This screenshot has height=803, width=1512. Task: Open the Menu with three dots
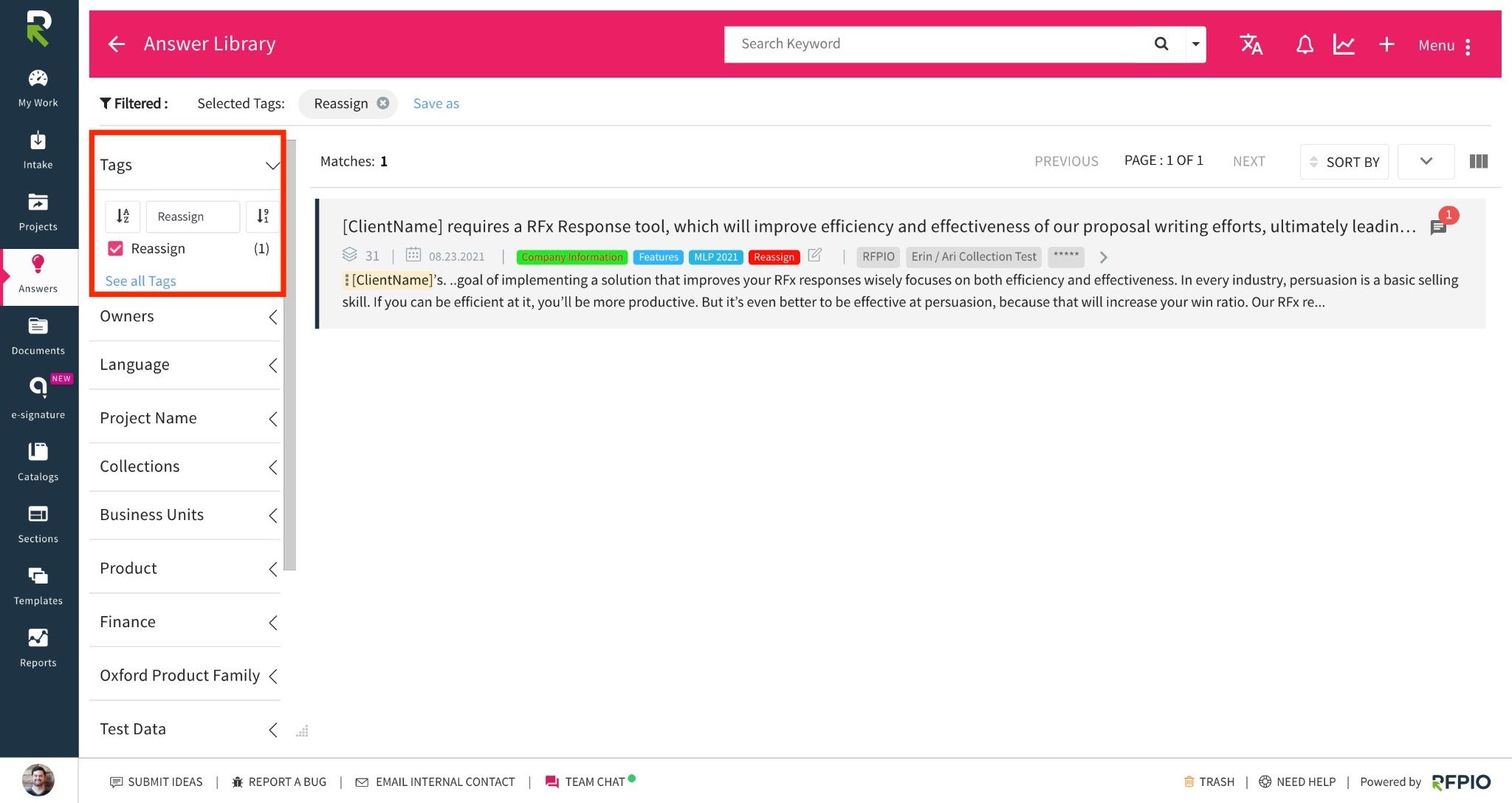[x=1445, y=46]
